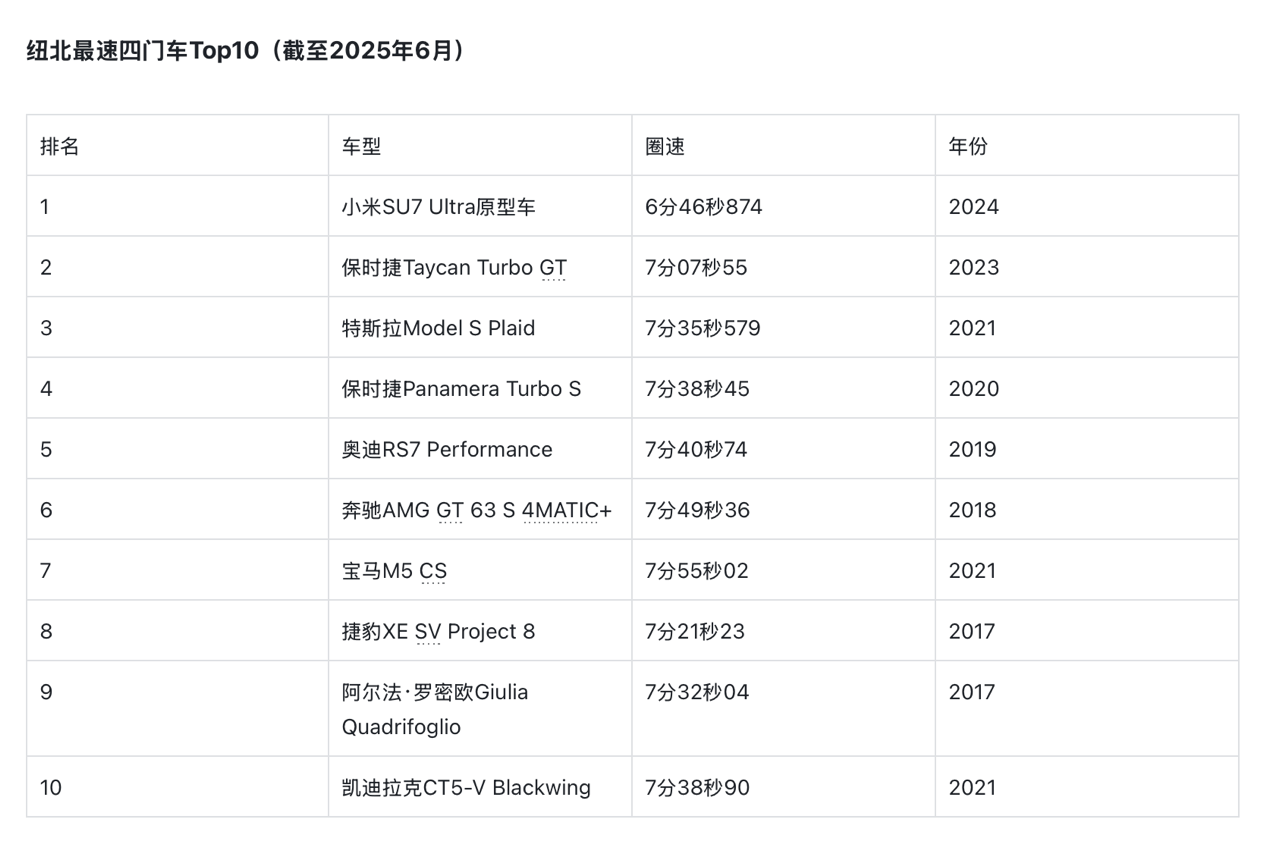Select year 2019 cell
The height and width of the screenshot is (851, 1270).
point(1086,449)
